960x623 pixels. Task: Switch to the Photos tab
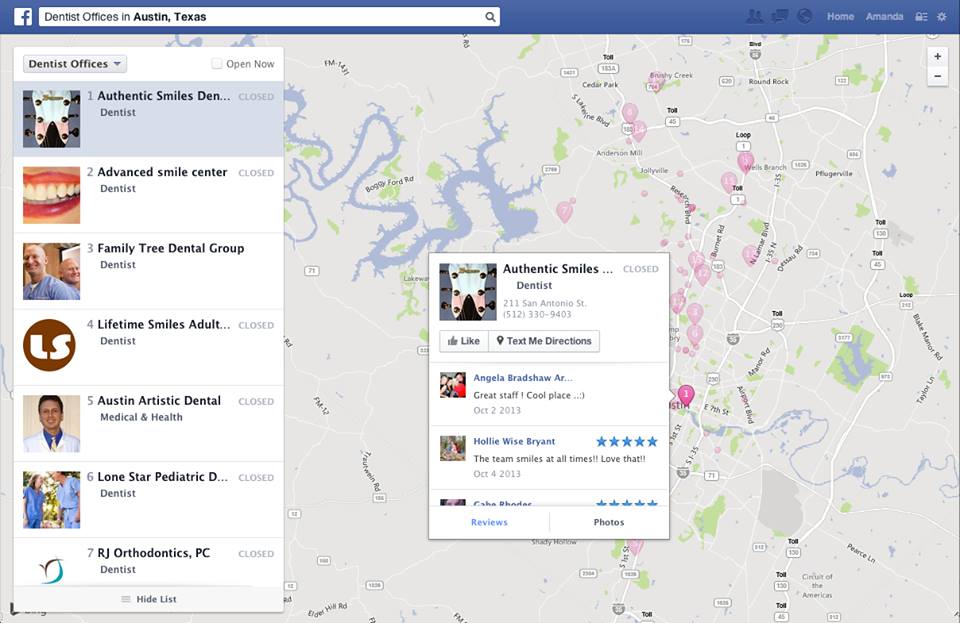[609, 522]
